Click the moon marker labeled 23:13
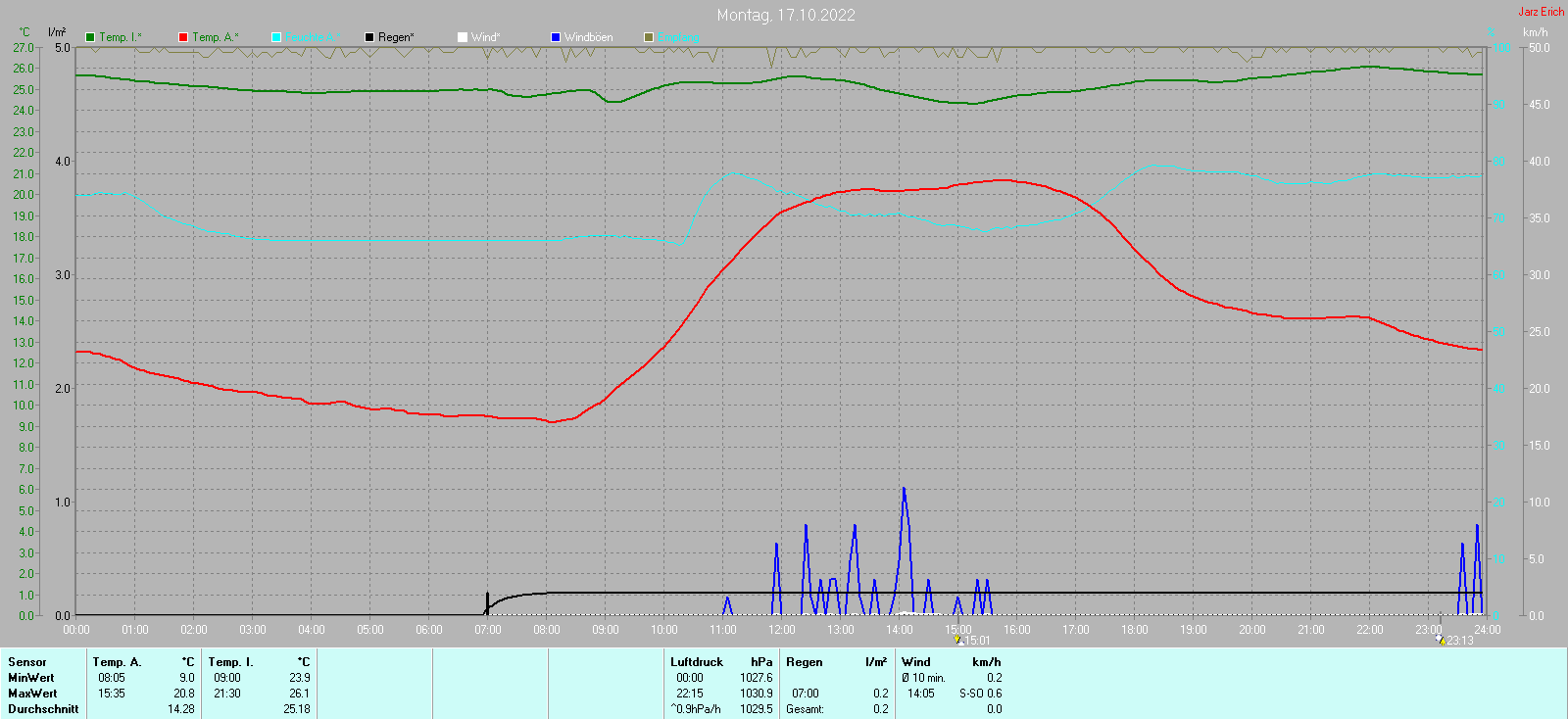The height and width of the screenshot is (719, 1568). click(x=1441, y=640)
